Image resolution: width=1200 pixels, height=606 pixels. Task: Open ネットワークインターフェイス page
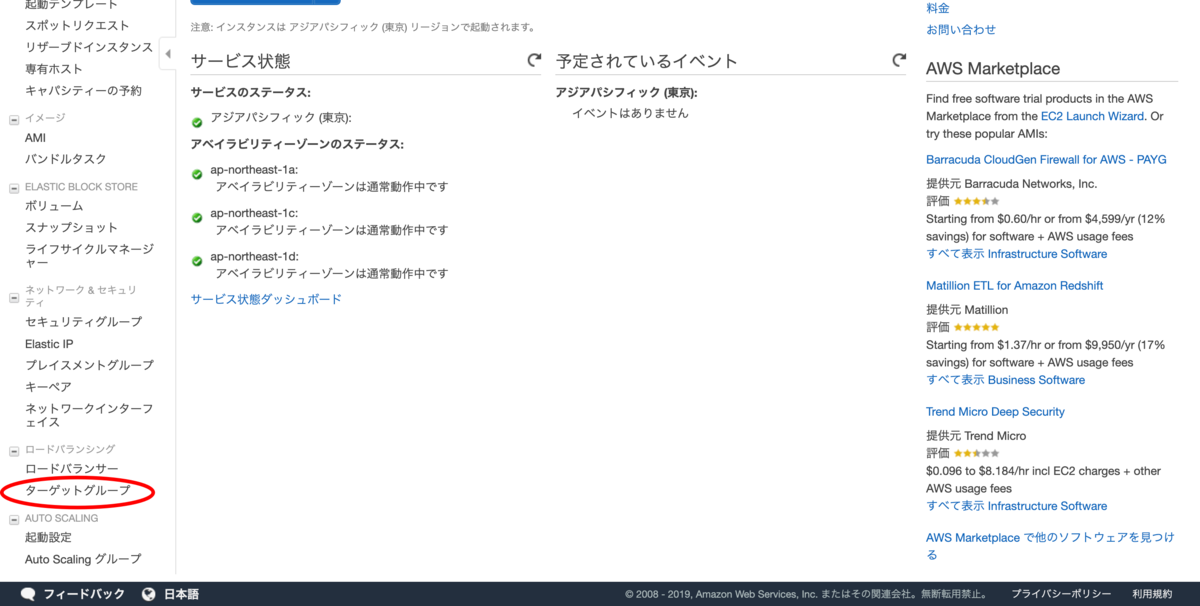coord(89,415)
